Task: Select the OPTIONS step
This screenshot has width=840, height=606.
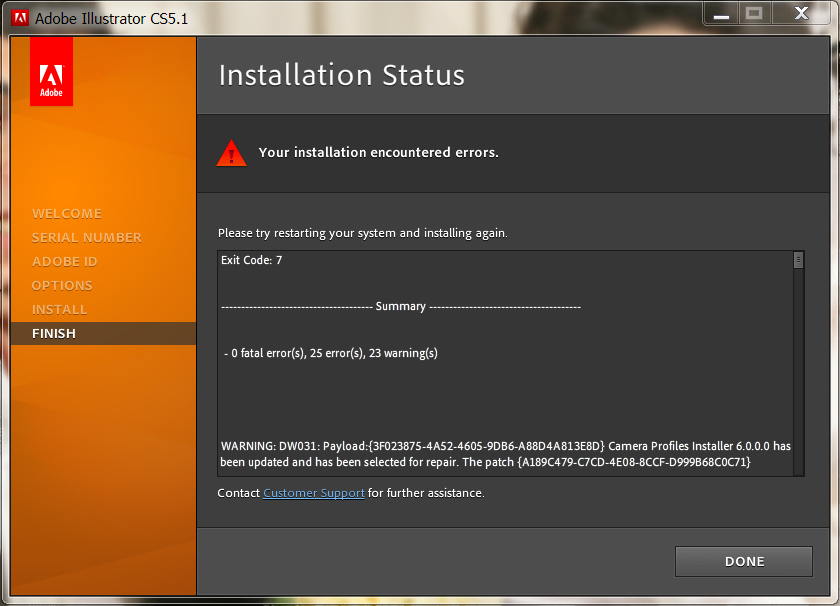Action: [62, 286]
